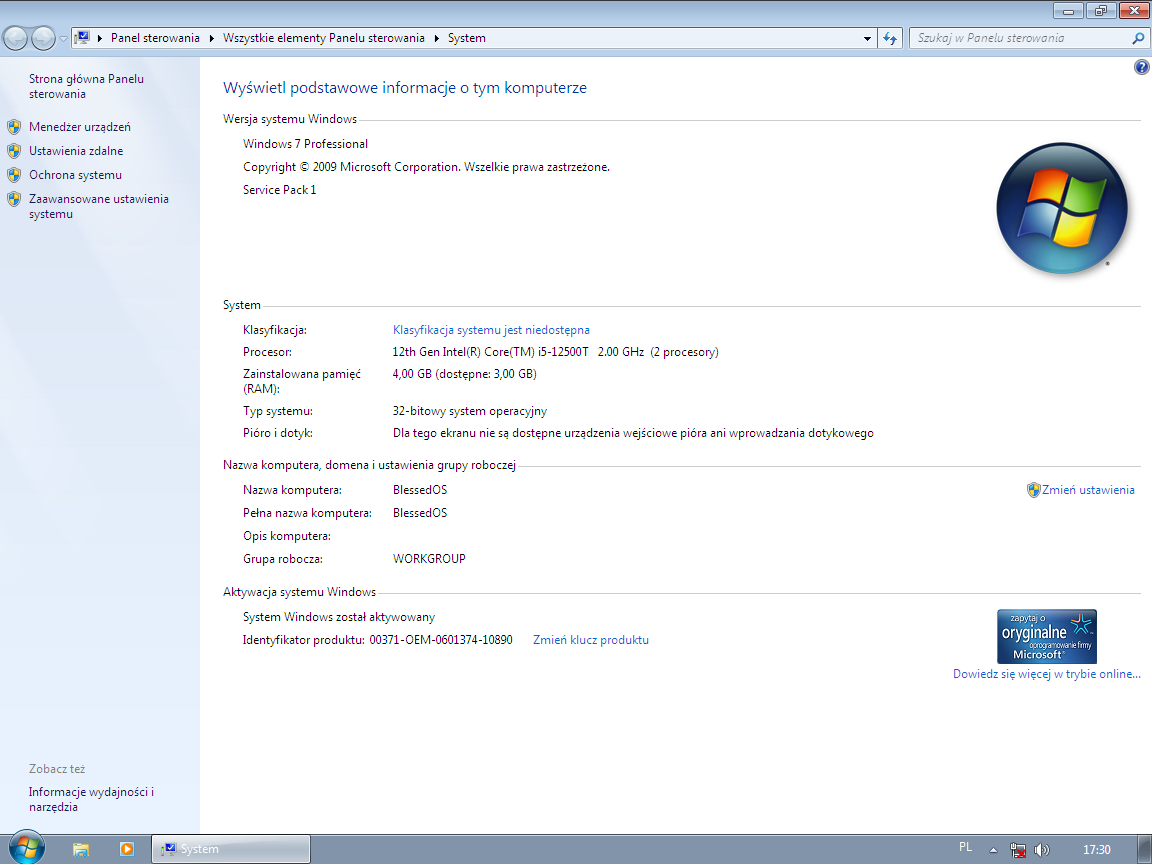Focus the Szukaj w Panelu sterowania field
Screen dimensions: 1152x864
(1018, 38)
